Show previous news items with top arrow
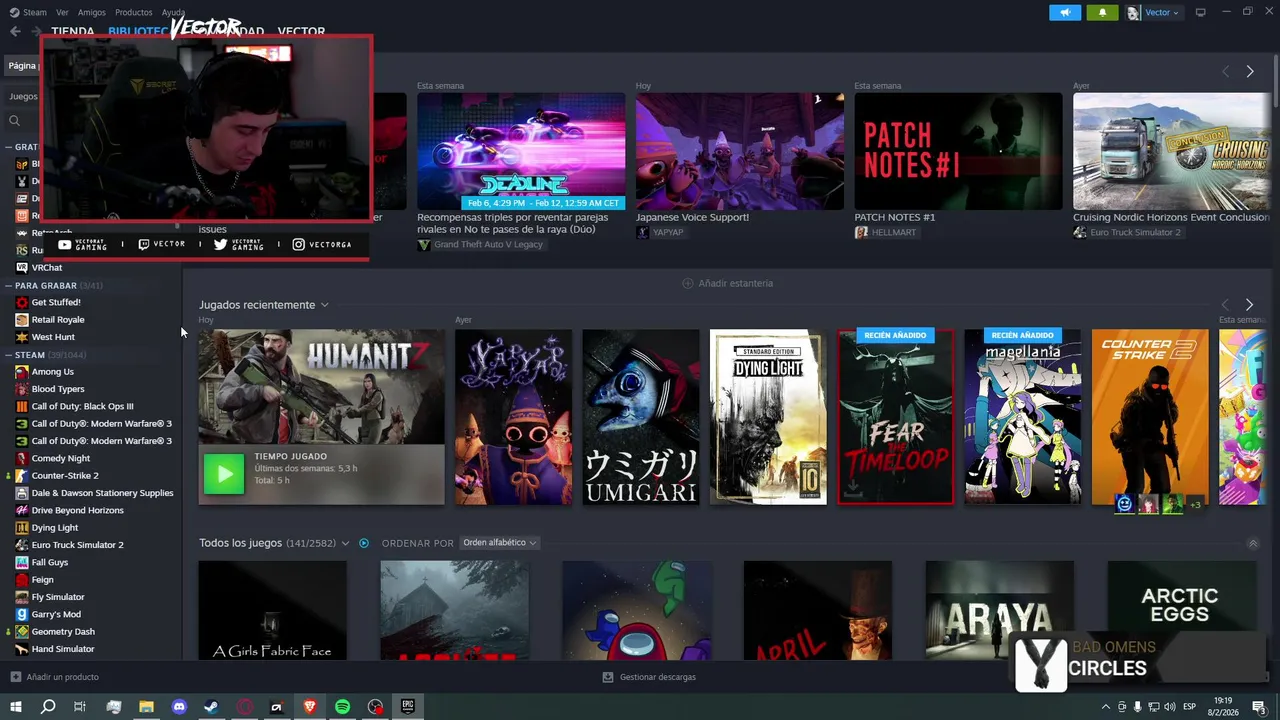 1226,71
